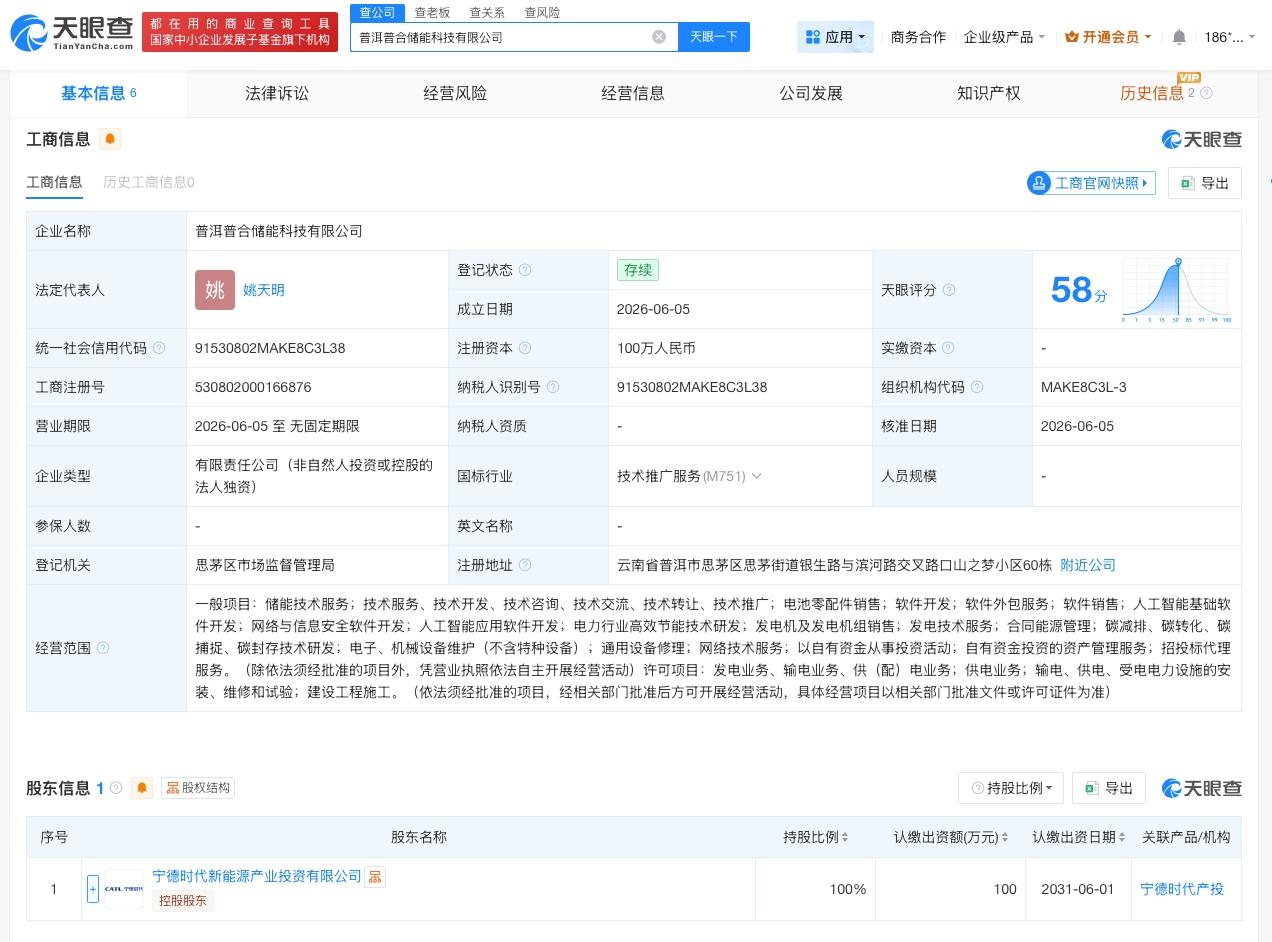This screenshot has width=1272, height=942.
Task: Click 工商官网快照 button
Action: [x=1091, y=183]
